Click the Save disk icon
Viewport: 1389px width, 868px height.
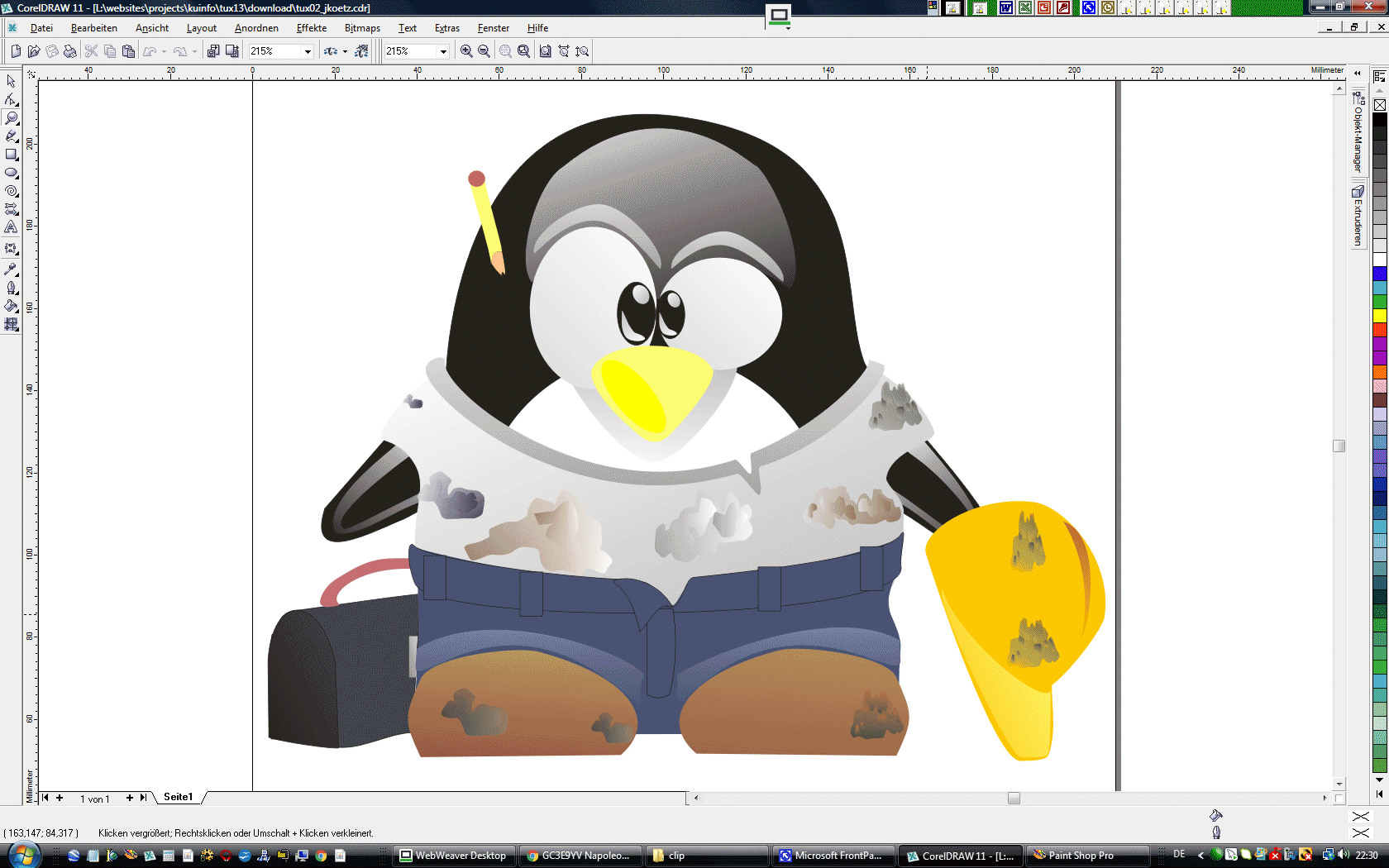click(52, 51)
